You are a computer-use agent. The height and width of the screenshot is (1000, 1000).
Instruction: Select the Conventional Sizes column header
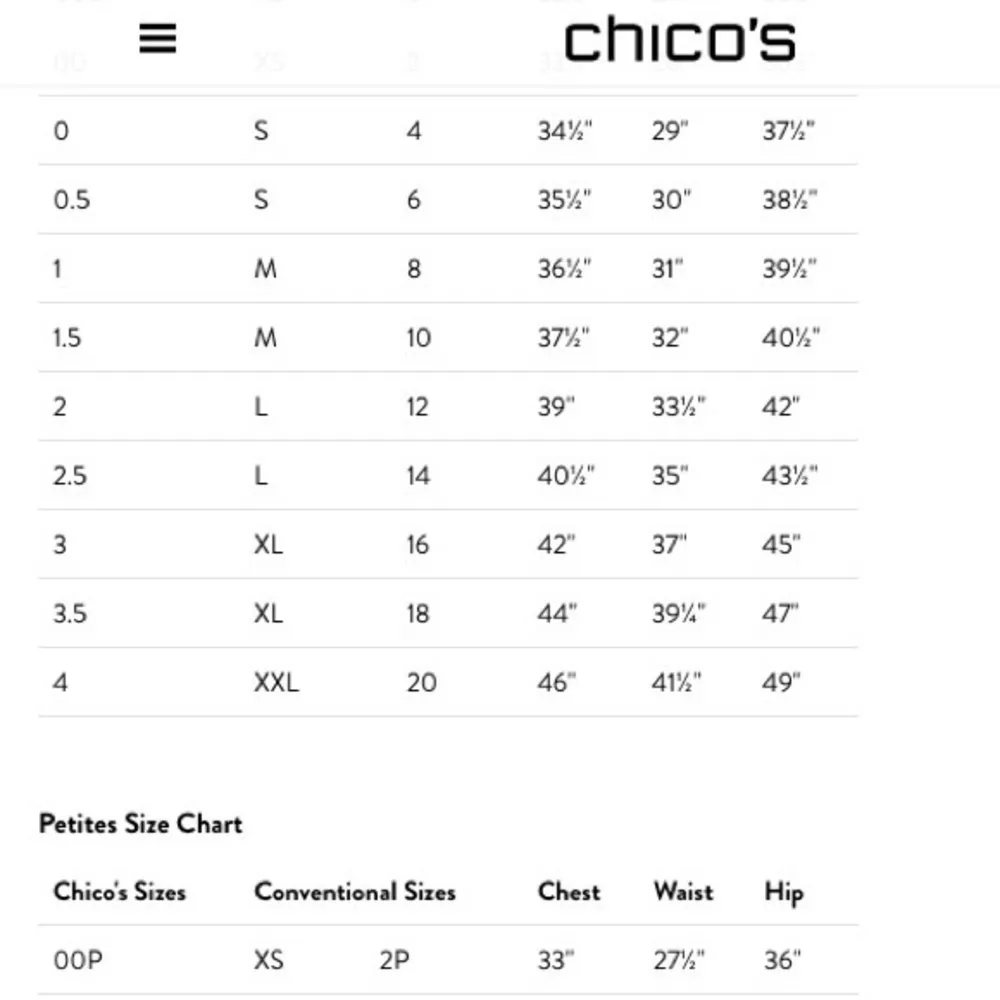pyautogui.click(x=356, y=892)
